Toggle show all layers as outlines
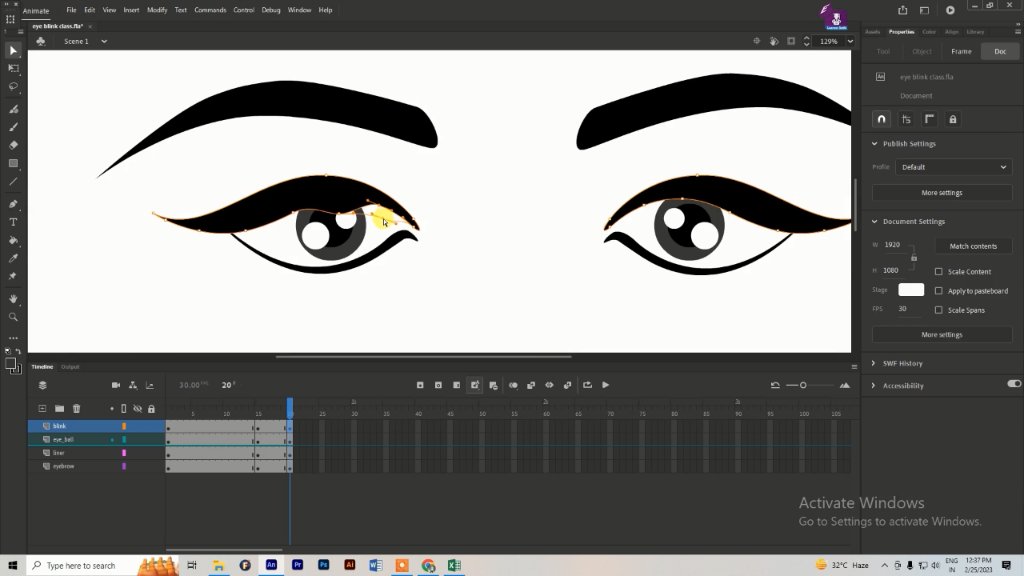 point(123,409)
